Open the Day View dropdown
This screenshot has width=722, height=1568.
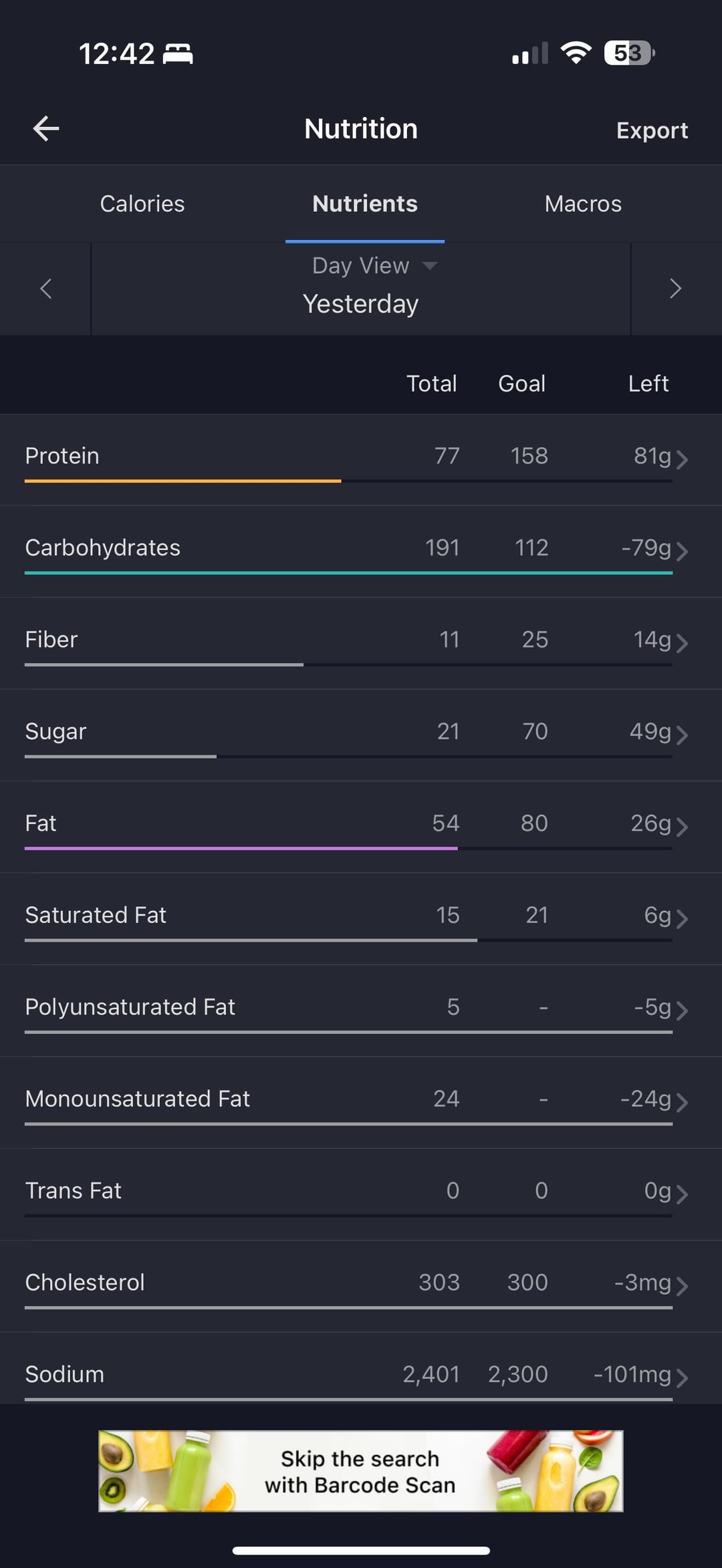point(374,266)
